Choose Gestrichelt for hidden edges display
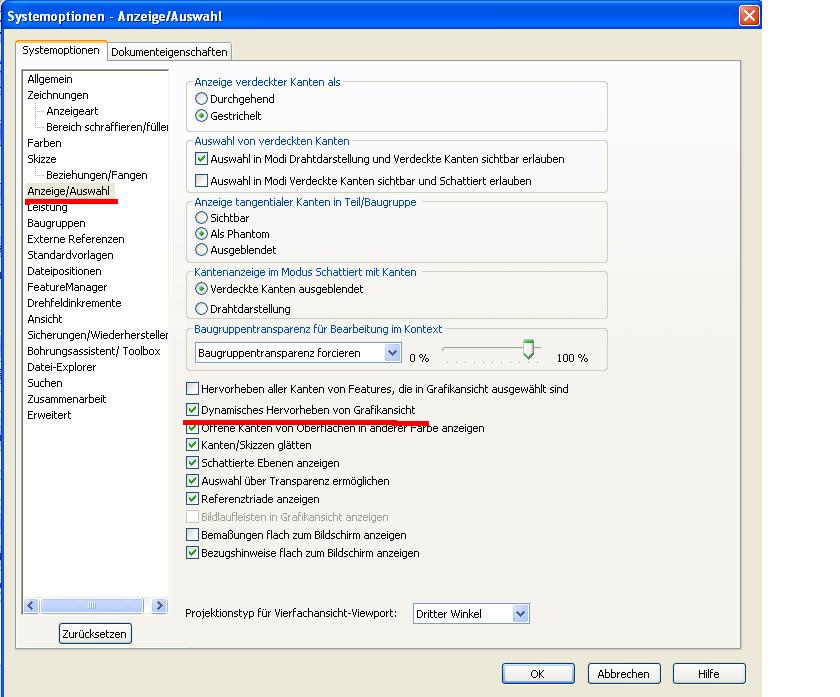The image size is (840, 697). (201, 116)
